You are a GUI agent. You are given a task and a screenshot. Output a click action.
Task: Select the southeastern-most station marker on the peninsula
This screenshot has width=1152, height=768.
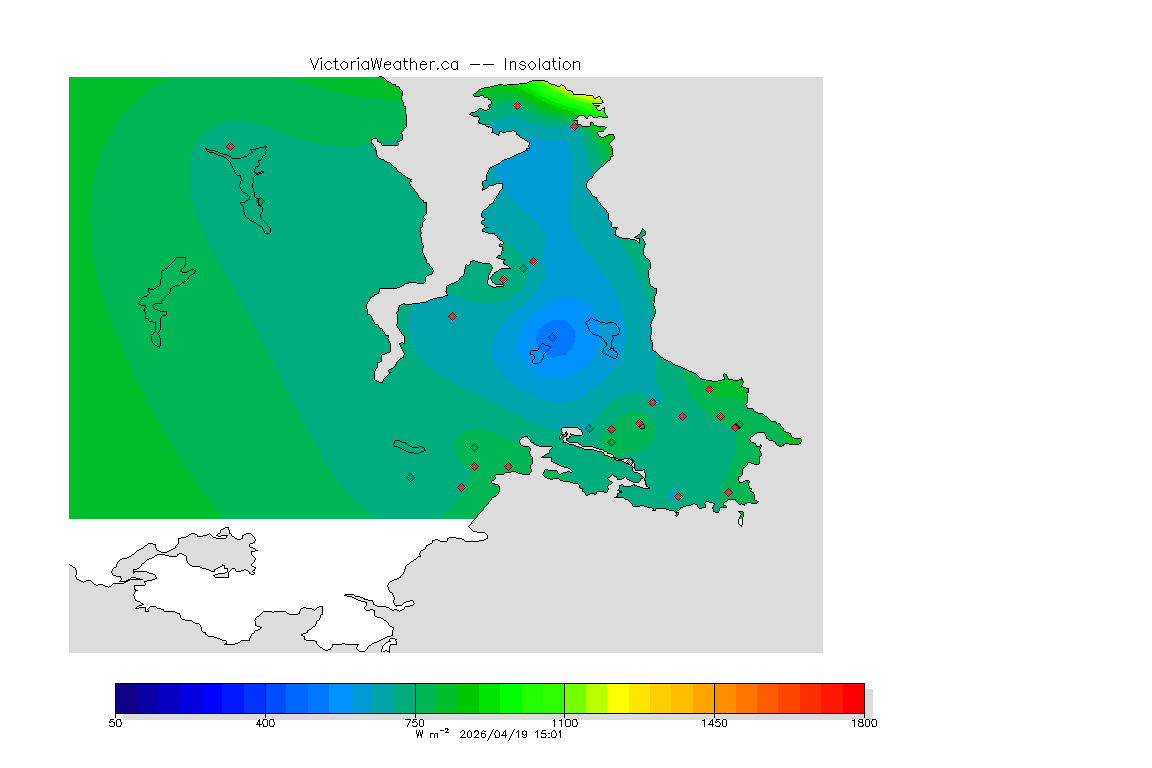click(728, 492)
